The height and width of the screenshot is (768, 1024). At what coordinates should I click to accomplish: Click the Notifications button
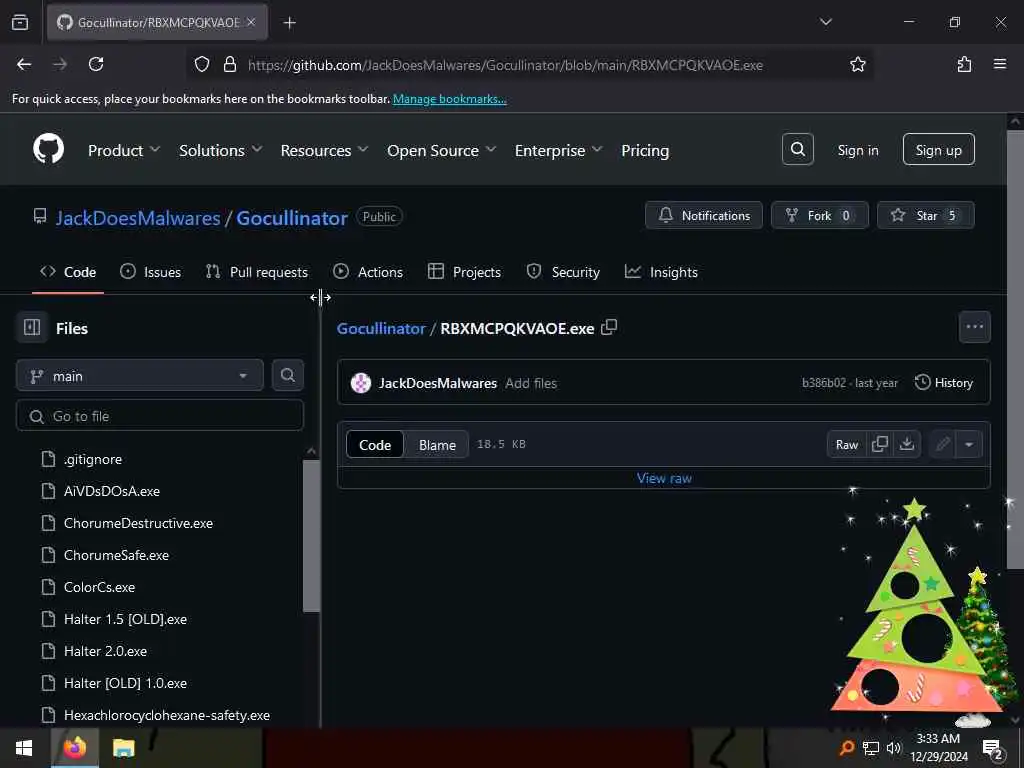[703, 216]
